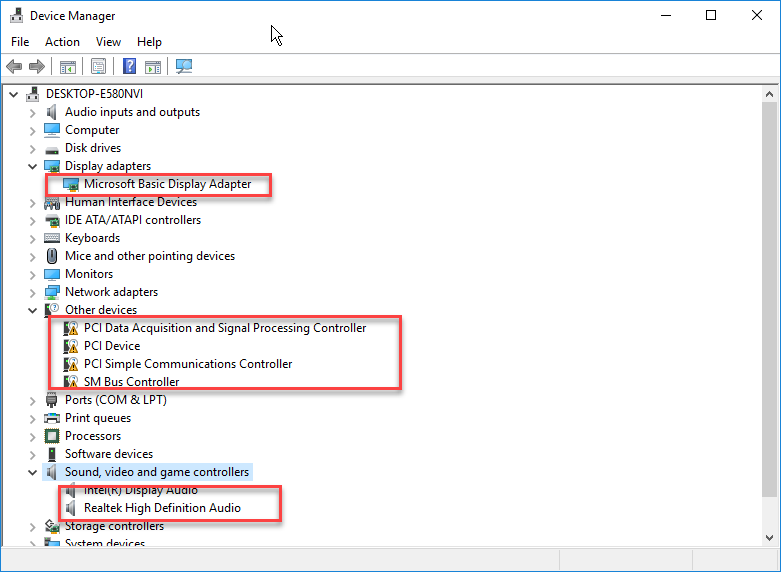Click the Properties toolbar icon

coord(98,67)
